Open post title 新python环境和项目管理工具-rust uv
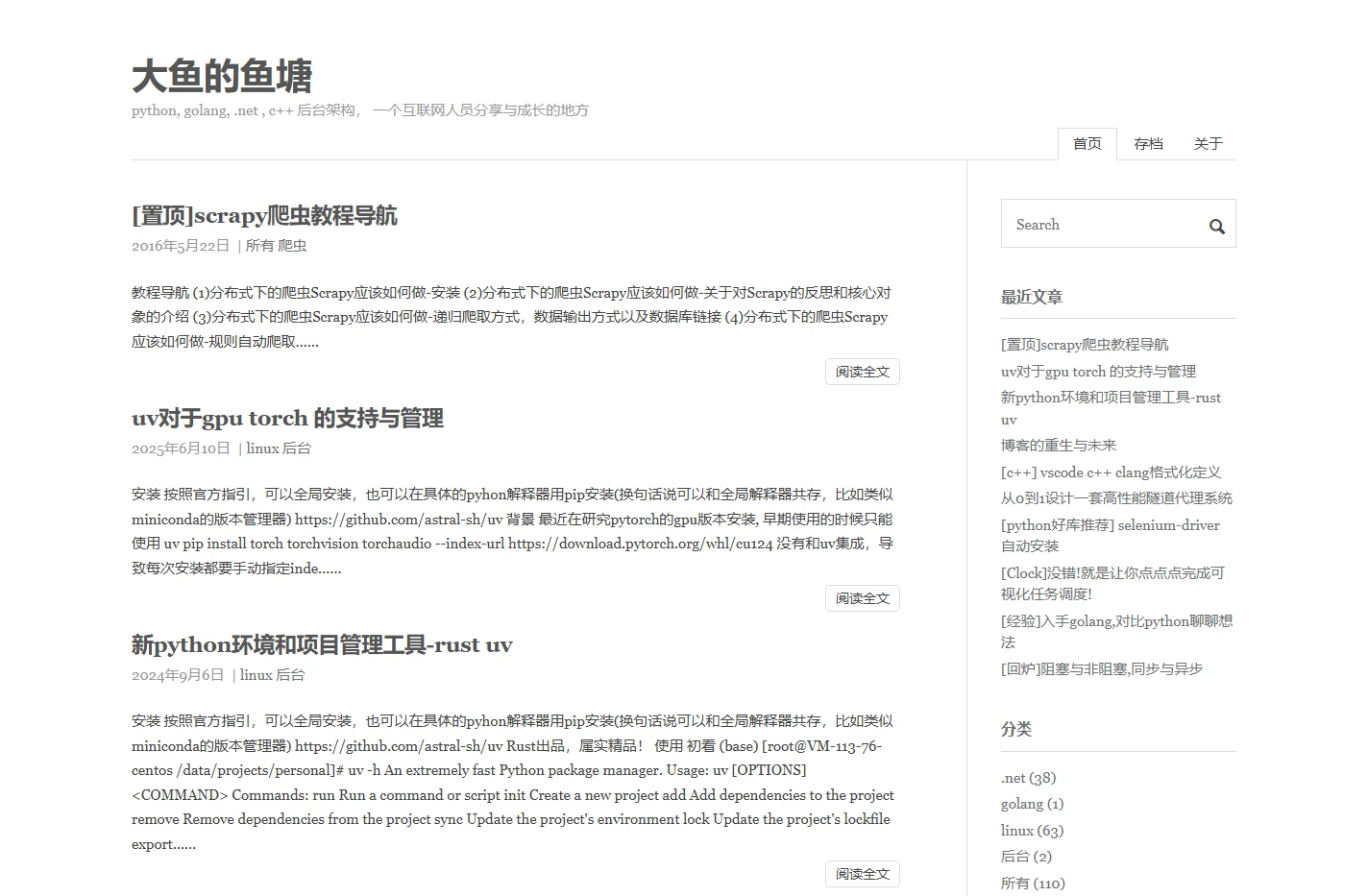Viewport: 1368px width, 896px height. pos(322,644)
